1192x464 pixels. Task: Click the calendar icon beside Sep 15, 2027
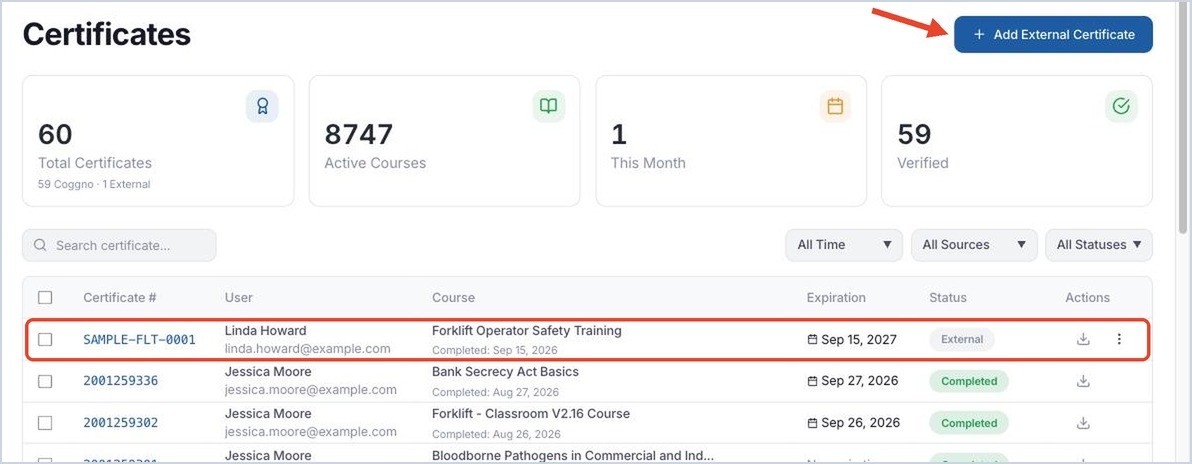[812, 339]
